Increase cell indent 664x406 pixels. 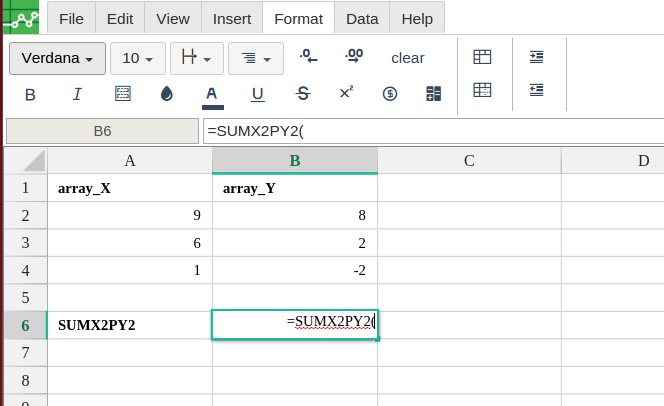pos(537,57)
